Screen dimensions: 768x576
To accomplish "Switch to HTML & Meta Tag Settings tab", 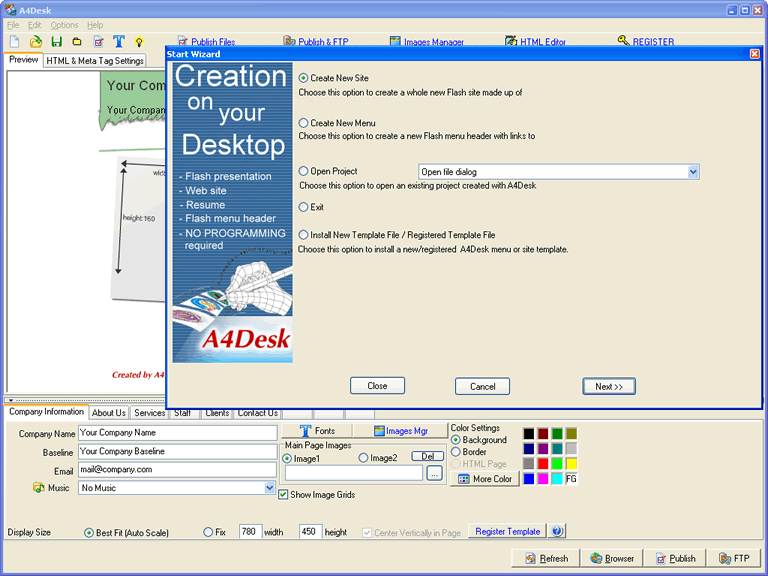I will tap(95, 61).
